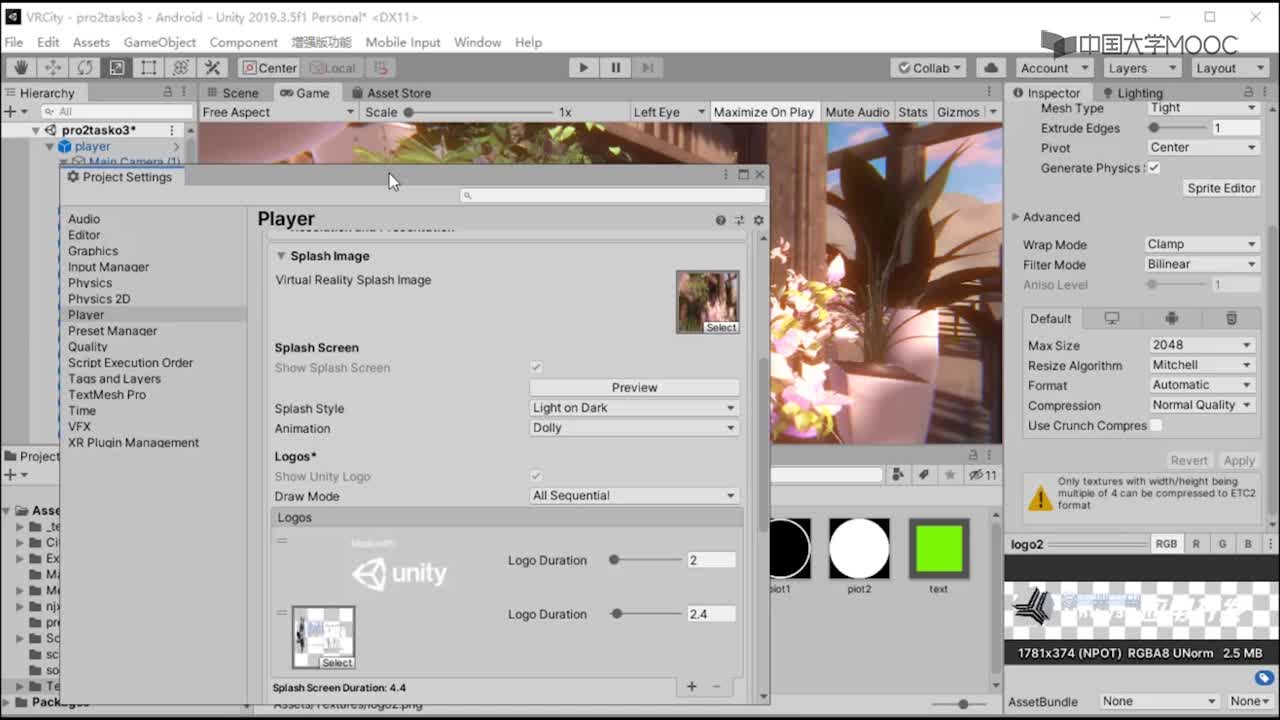Open the Sprite Editor
Screen dimensions: 1280x720
pyautogui.click(x=1221, y=188)
